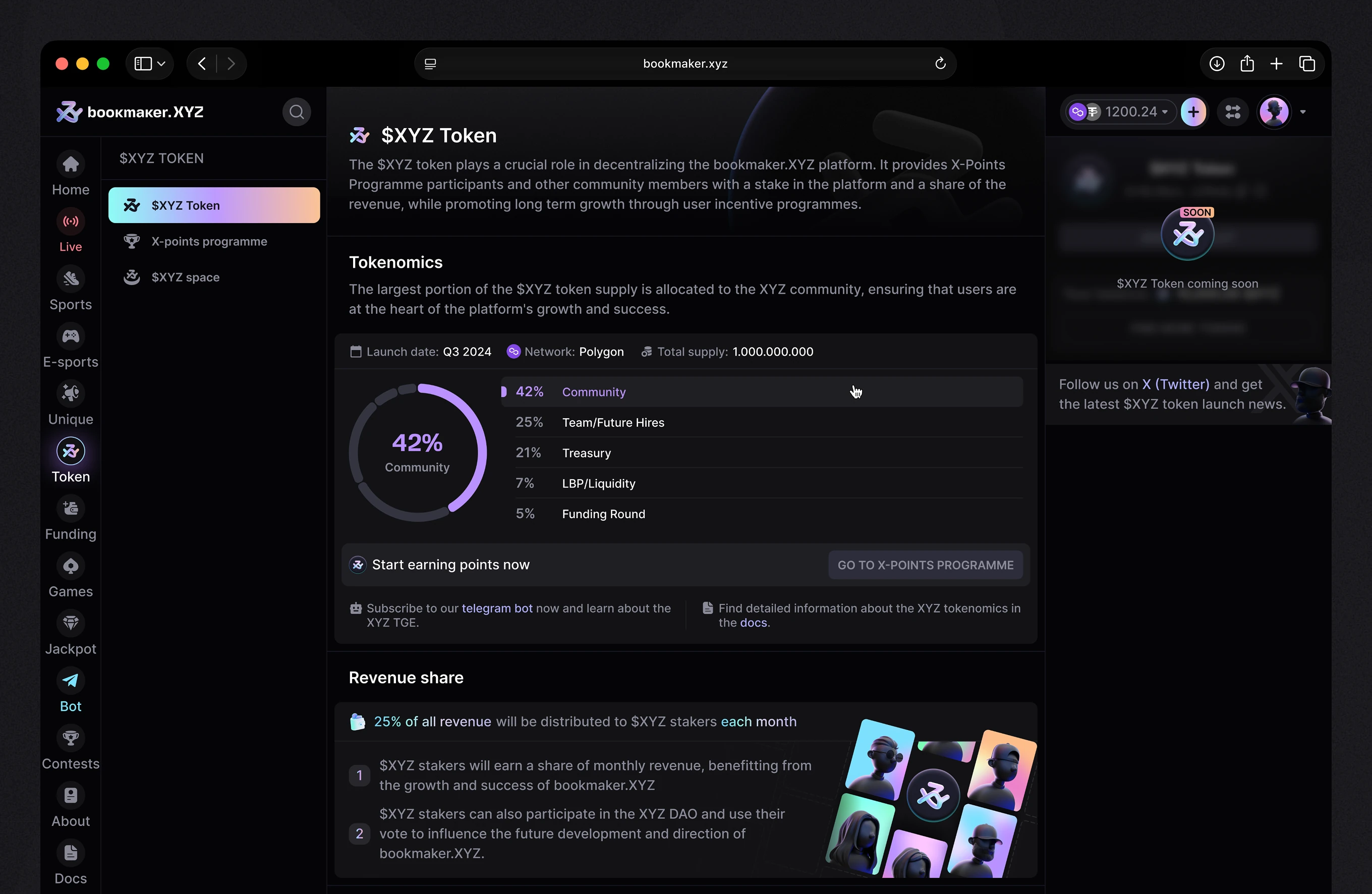Open the Jackpot diamond icon
The width and height of the screenshot is (1372, 894).
coord(70,623)
